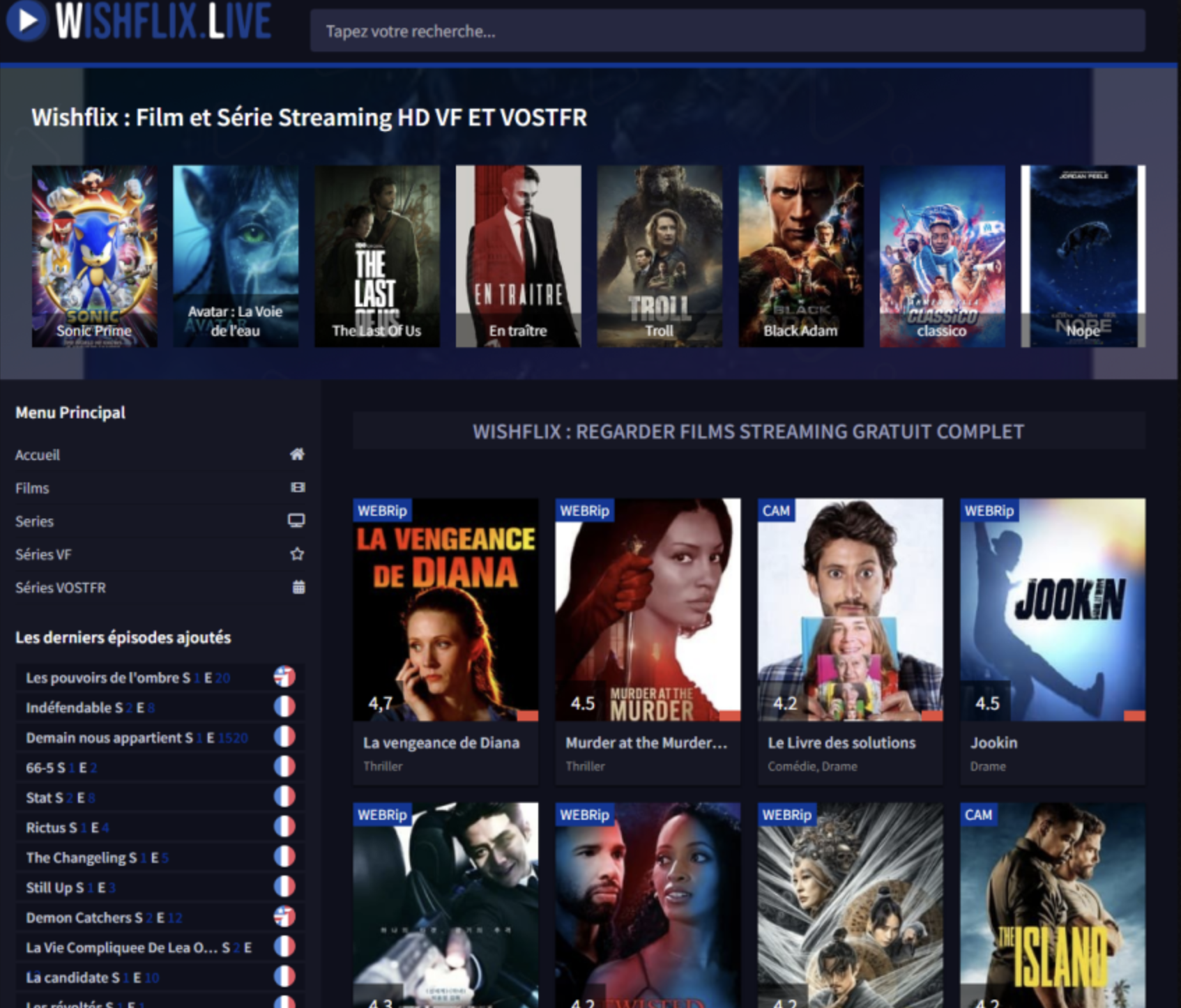Click the VOSTFR flag icon for Demon Catchers
1181x1008 pixels.
284,916
